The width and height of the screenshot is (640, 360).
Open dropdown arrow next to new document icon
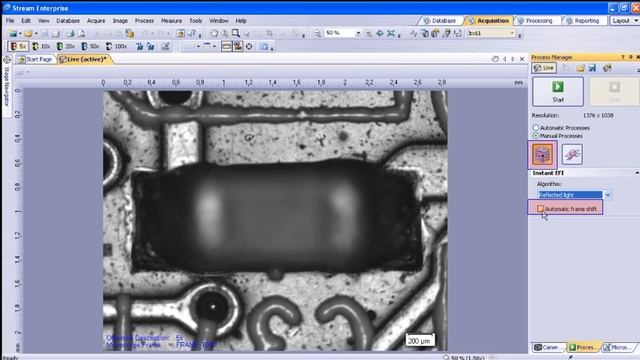pos(20,33)
